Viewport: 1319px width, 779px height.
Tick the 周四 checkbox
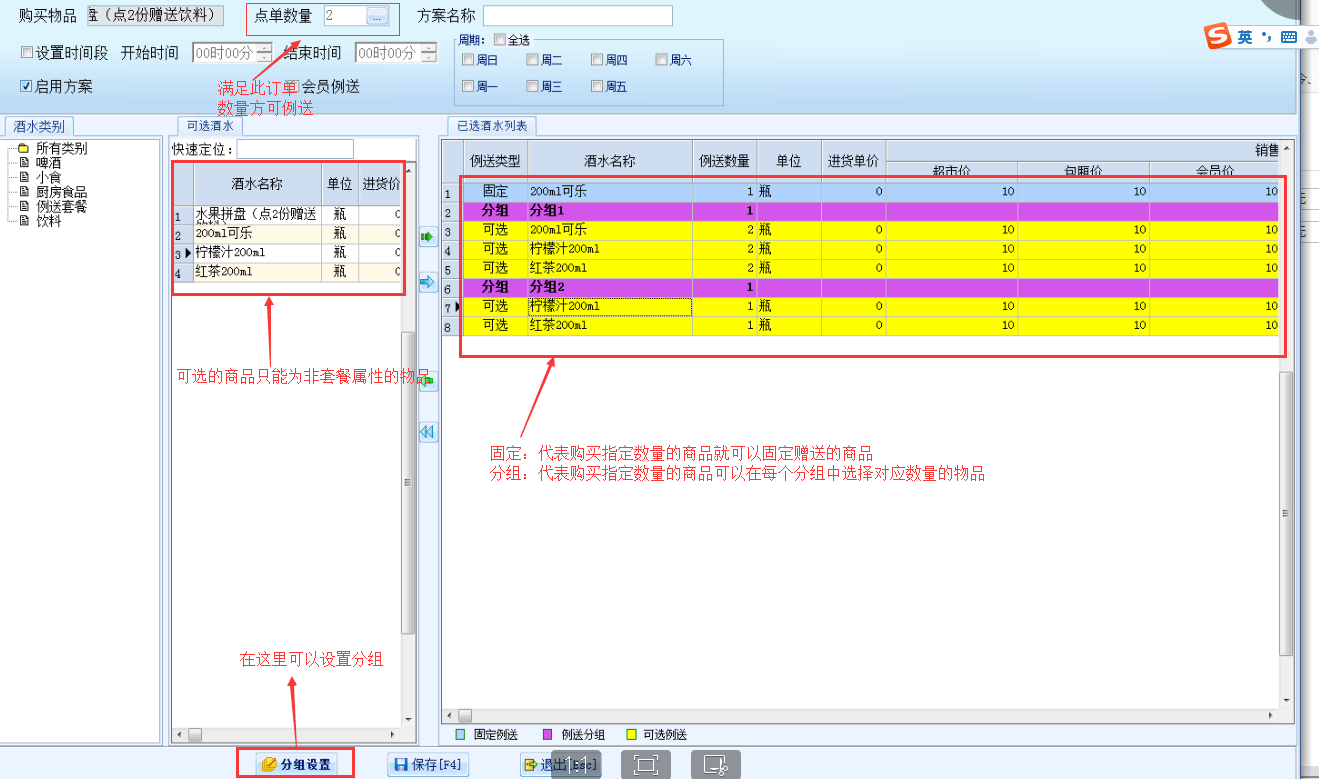[597, 60]
